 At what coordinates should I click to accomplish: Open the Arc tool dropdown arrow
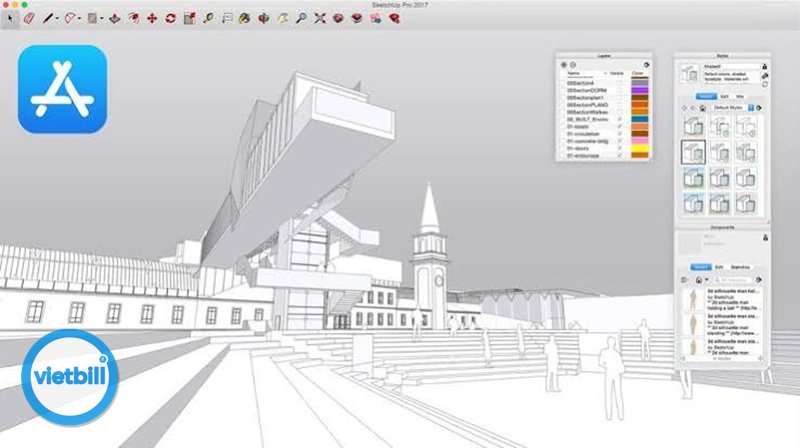pos(79,19)
